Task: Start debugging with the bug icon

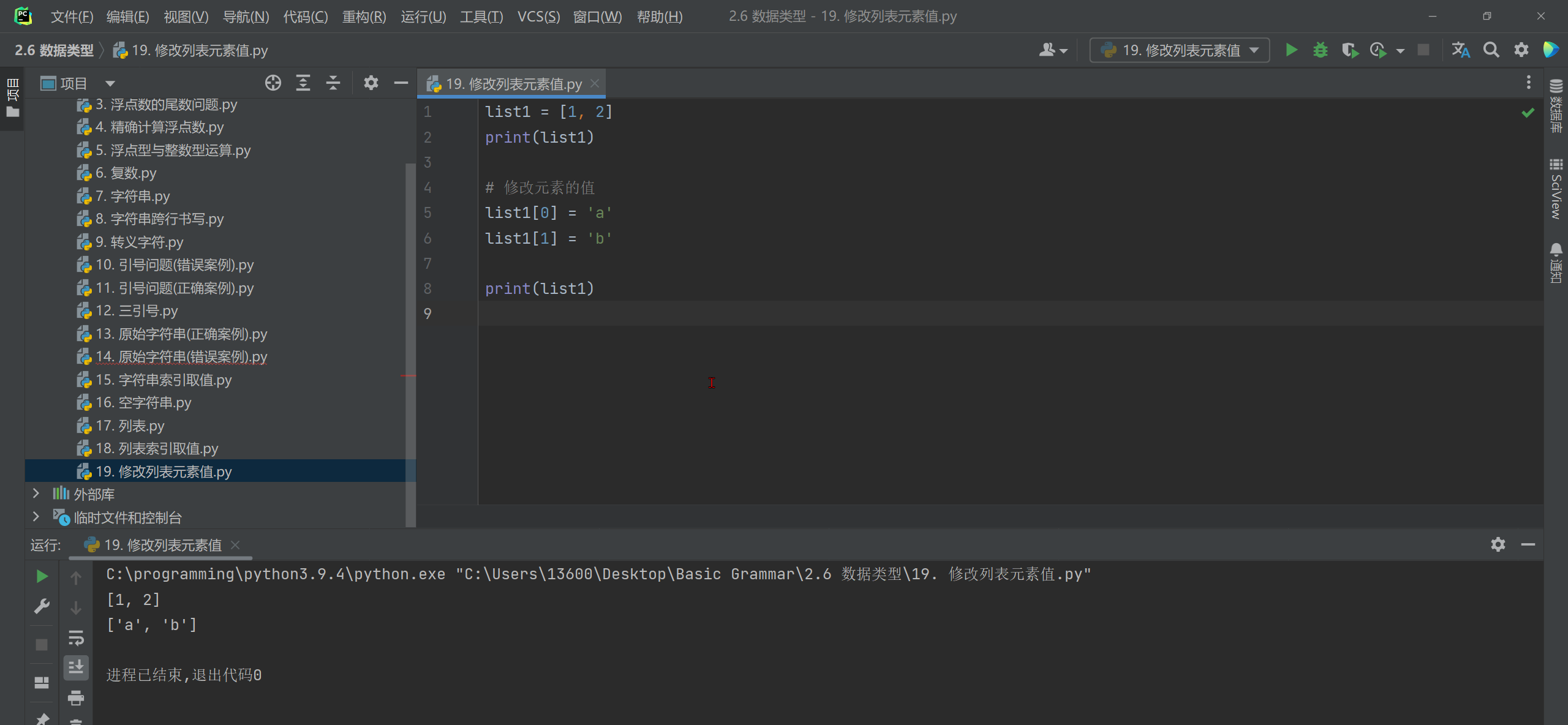Action: tap(1321, 50)
